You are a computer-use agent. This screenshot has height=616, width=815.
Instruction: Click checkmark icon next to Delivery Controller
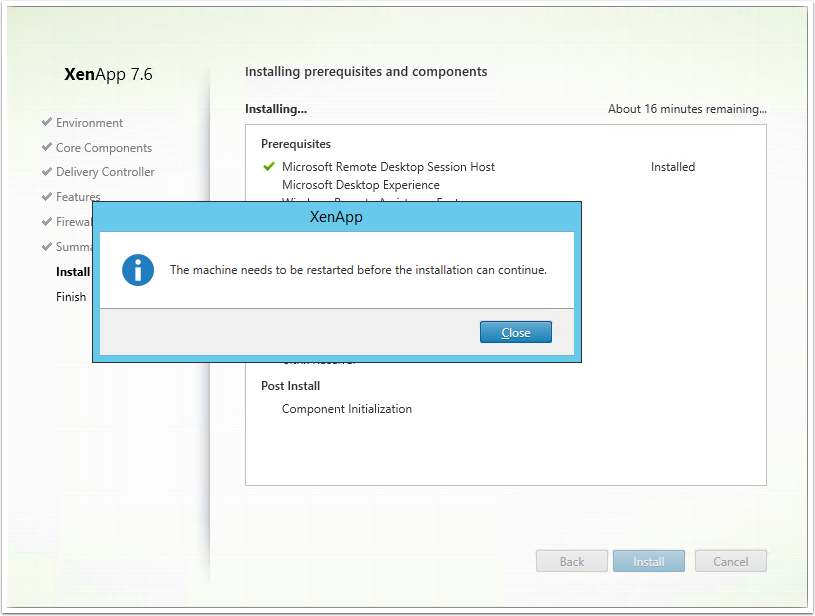(x=47, y=171)
